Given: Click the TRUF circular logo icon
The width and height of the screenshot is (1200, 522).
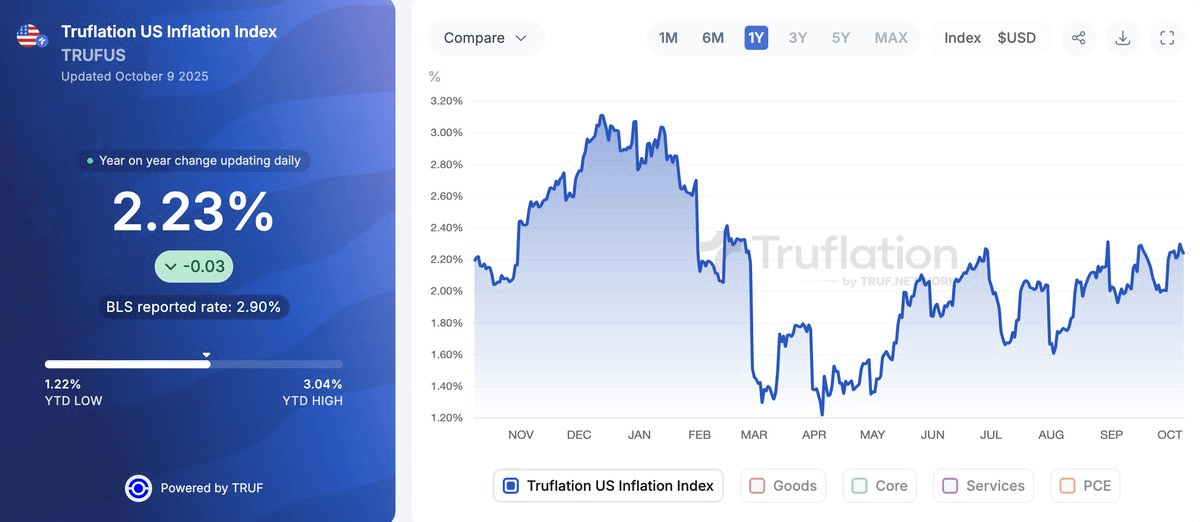Looking at the screenshot, I should pos(138,488).
